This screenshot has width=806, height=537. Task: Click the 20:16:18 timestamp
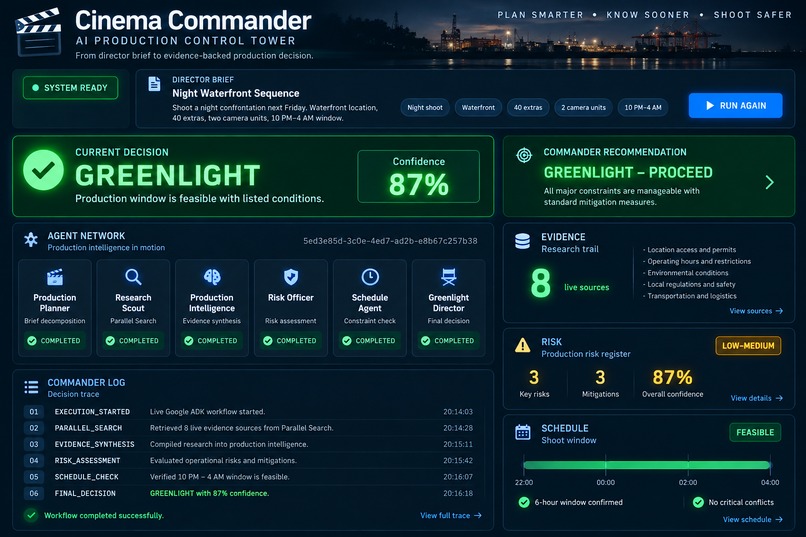coord(458,493)
